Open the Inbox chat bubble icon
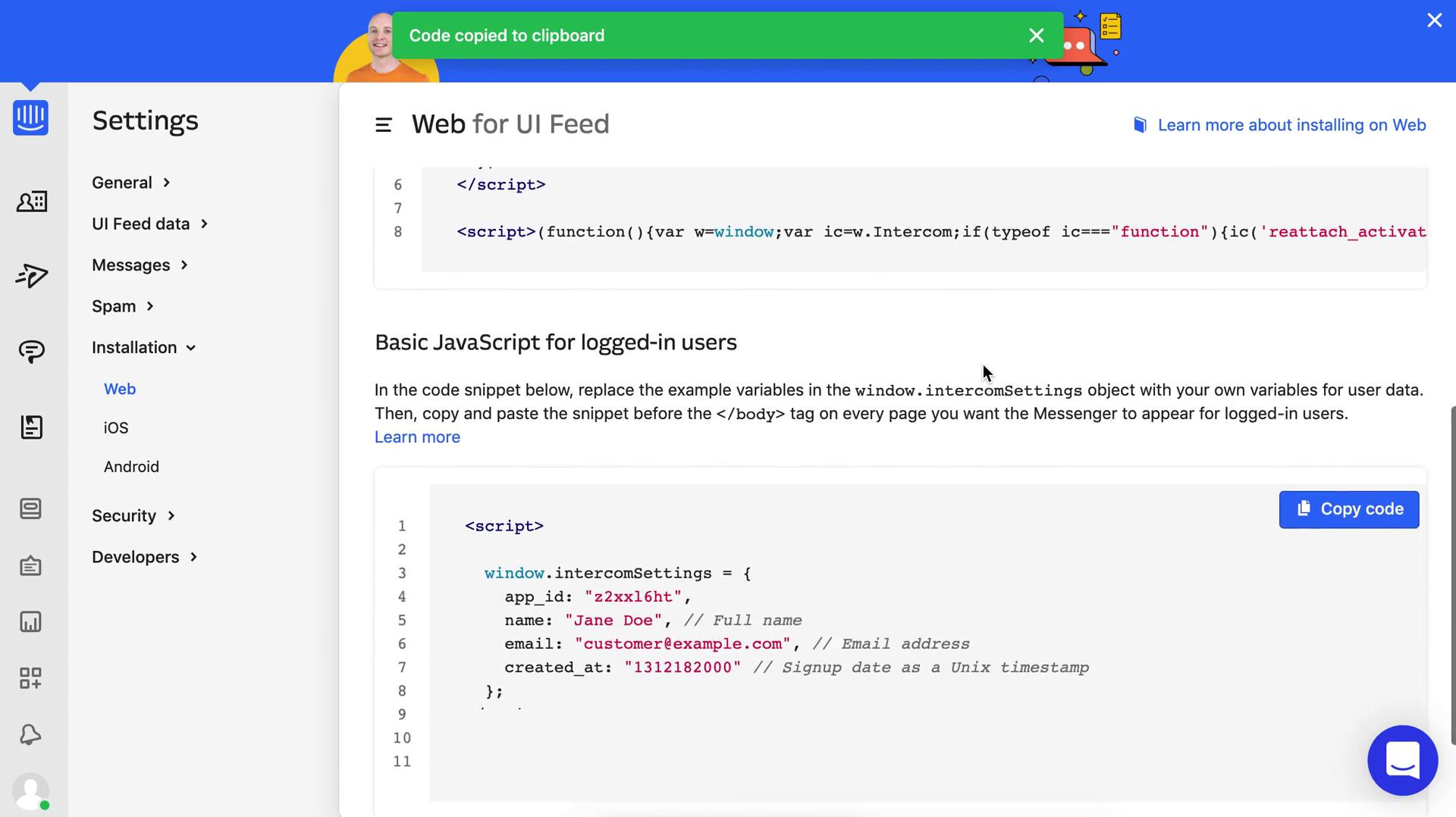 pyautogui.click(x=31, y=351)
